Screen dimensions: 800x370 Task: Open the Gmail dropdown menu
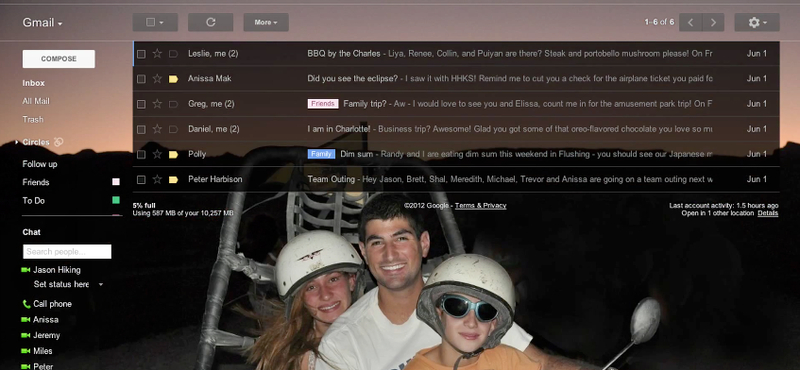click(42, 23)
